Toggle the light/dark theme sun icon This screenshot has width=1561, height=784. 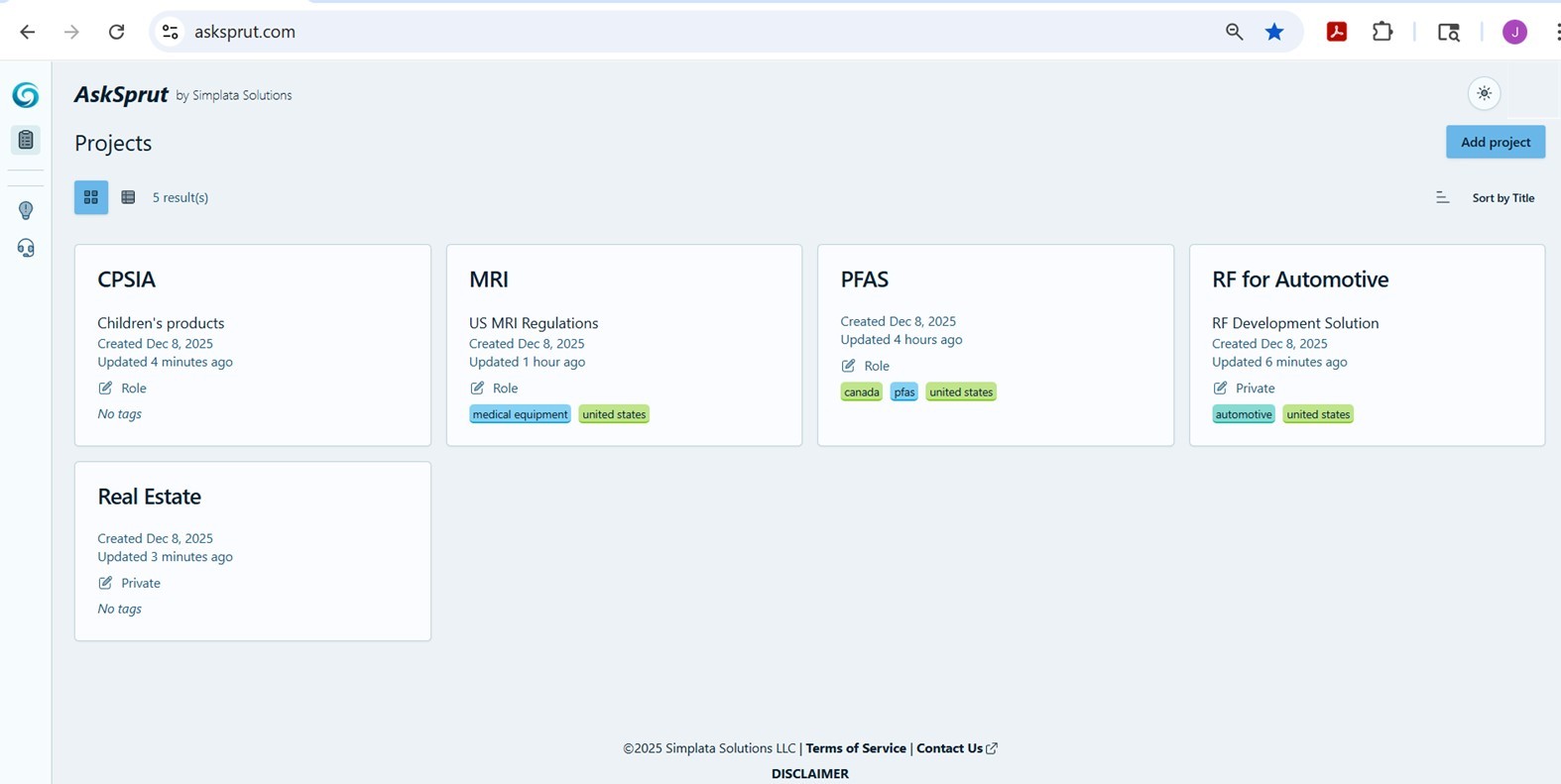[x=1484, y=93]
